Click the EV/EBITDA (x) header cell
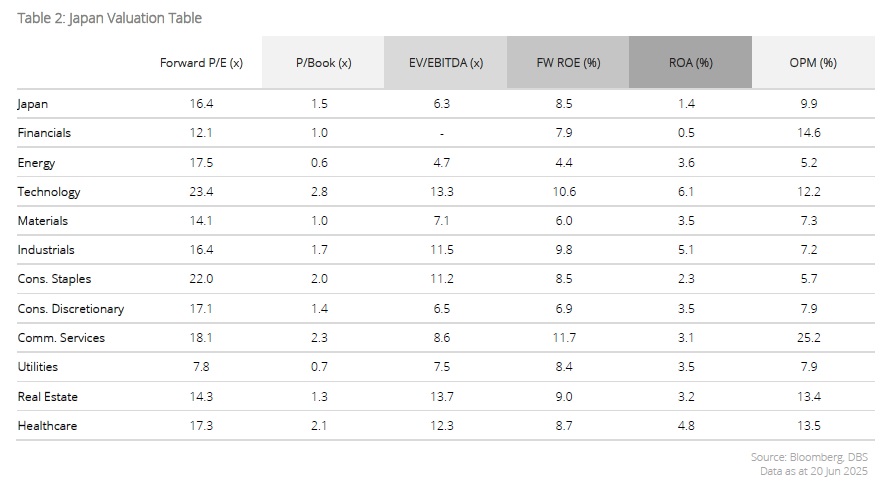 coord(445,62)
